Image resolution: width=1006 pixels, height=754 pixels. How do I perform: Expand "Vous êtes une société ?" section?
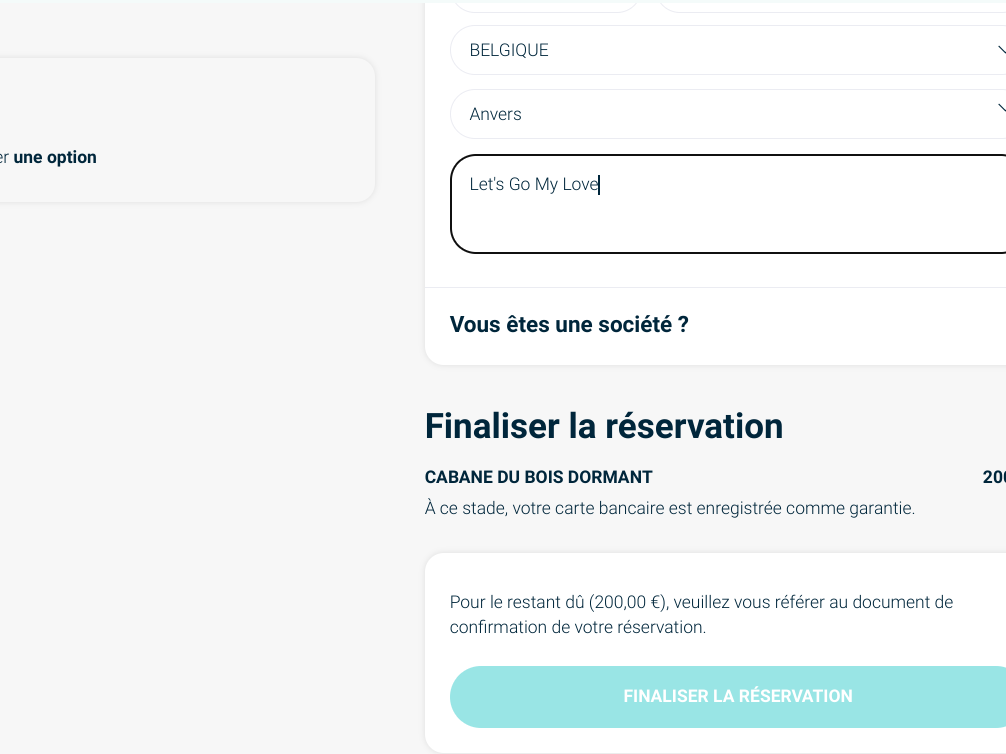tap(569, 325)
